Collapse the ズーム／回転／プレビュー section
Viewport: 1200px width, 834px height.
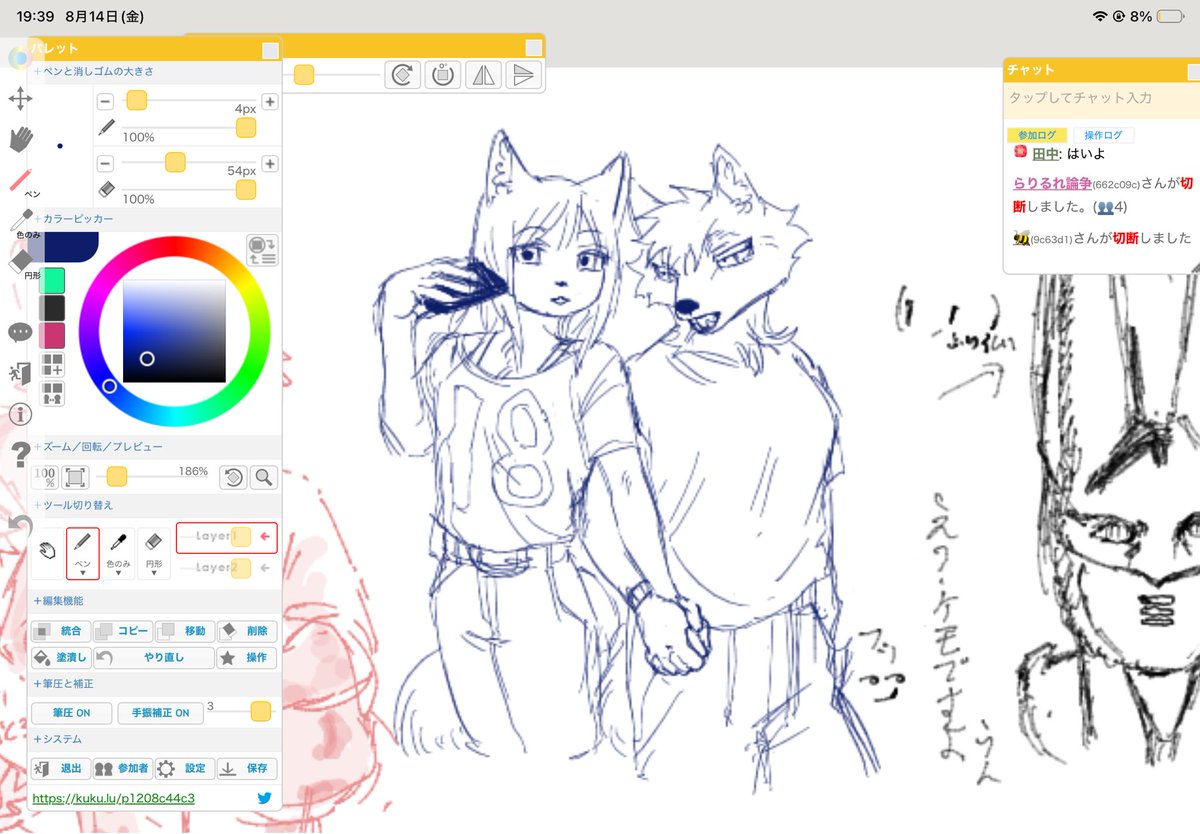[98, 446]
